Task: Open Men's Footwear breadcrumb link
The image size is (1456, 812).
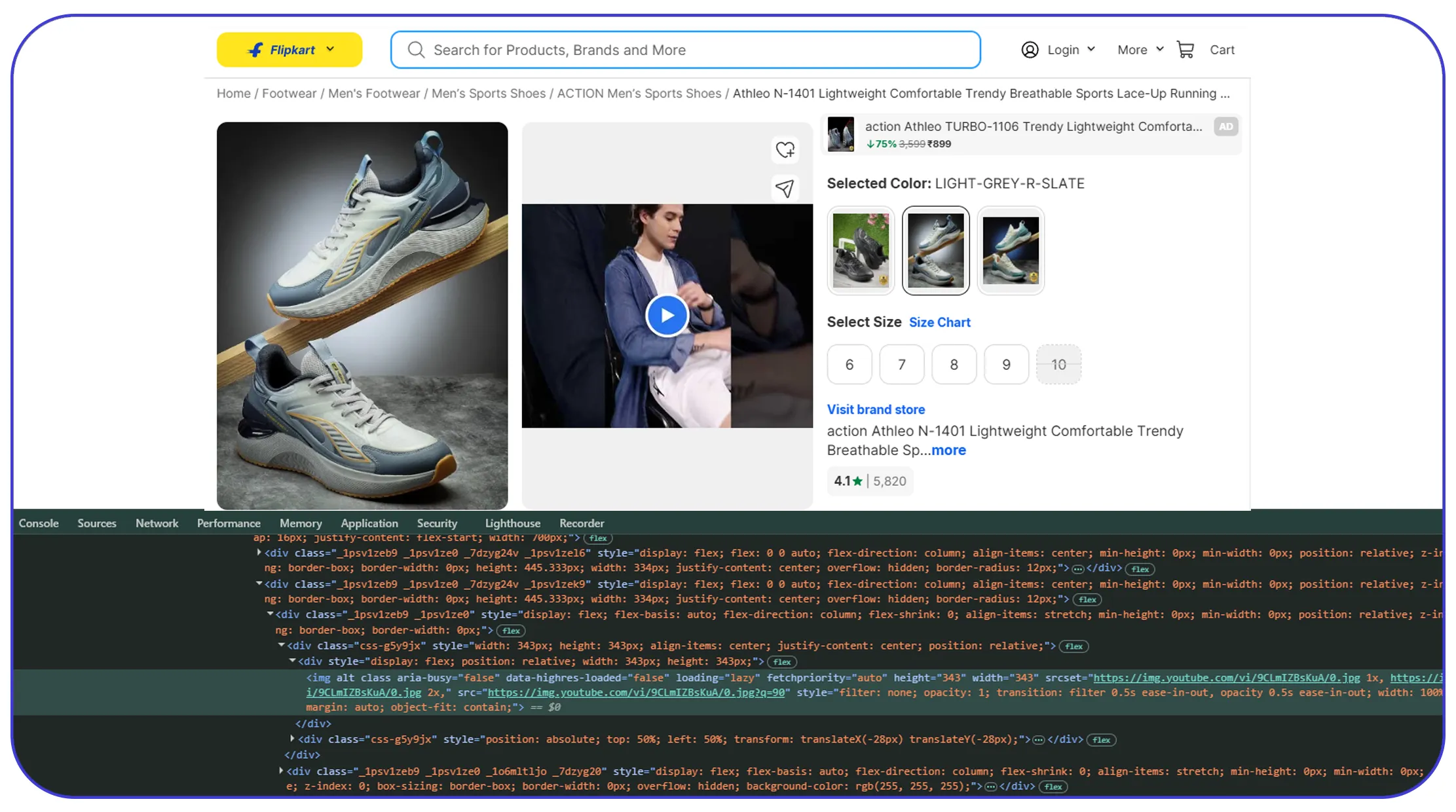Action: [374, 94]
